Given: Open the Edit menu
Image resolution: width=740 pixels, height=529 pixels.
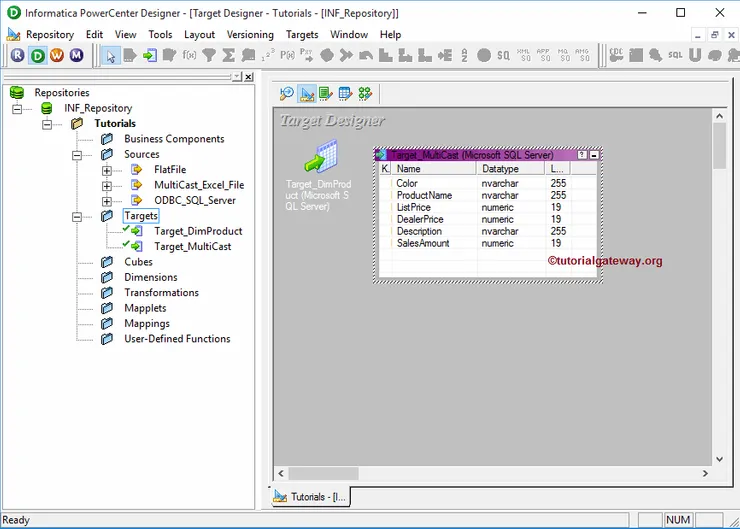Looking at the screenshot, I should 94,34.
